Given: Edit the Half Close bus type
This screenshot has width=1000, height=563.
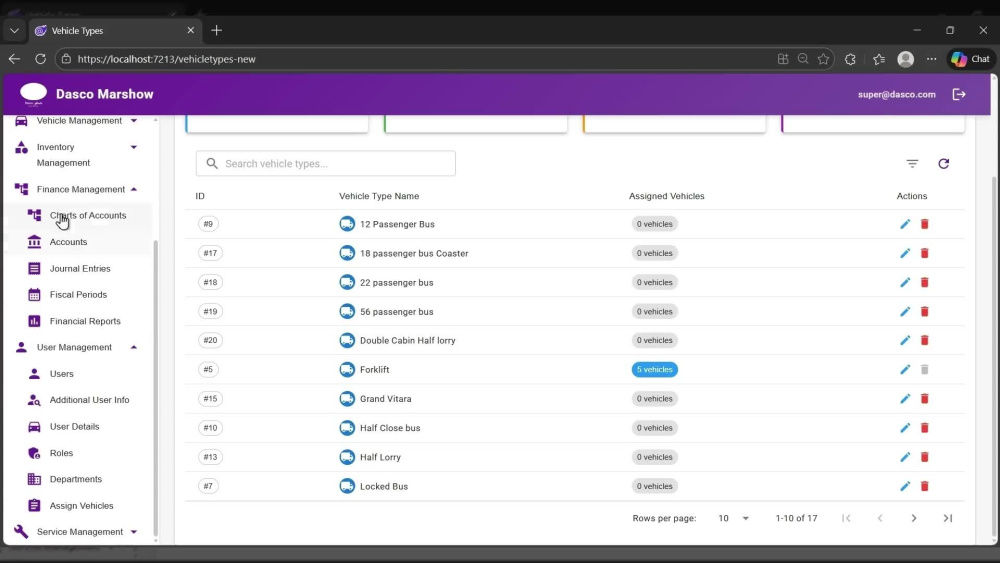Looking at the screenshot, I should 905,428.
